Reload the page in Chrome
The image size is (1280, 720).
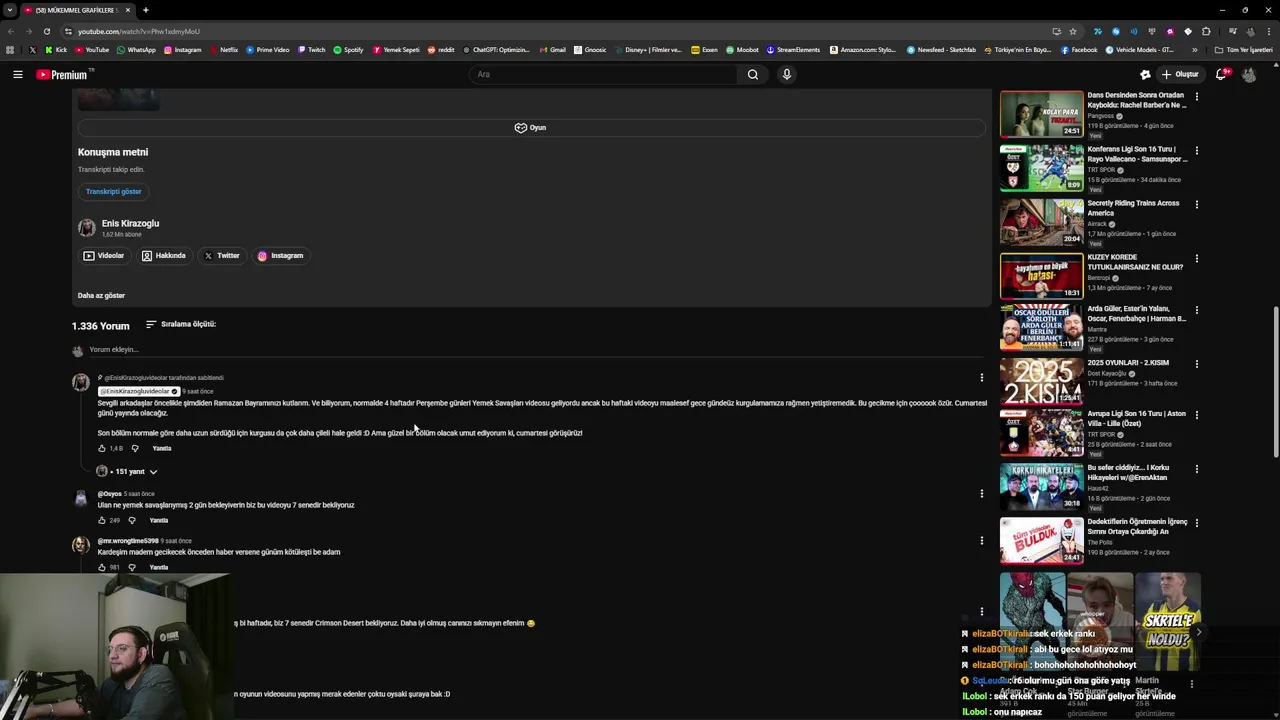[x=46, y=31]
